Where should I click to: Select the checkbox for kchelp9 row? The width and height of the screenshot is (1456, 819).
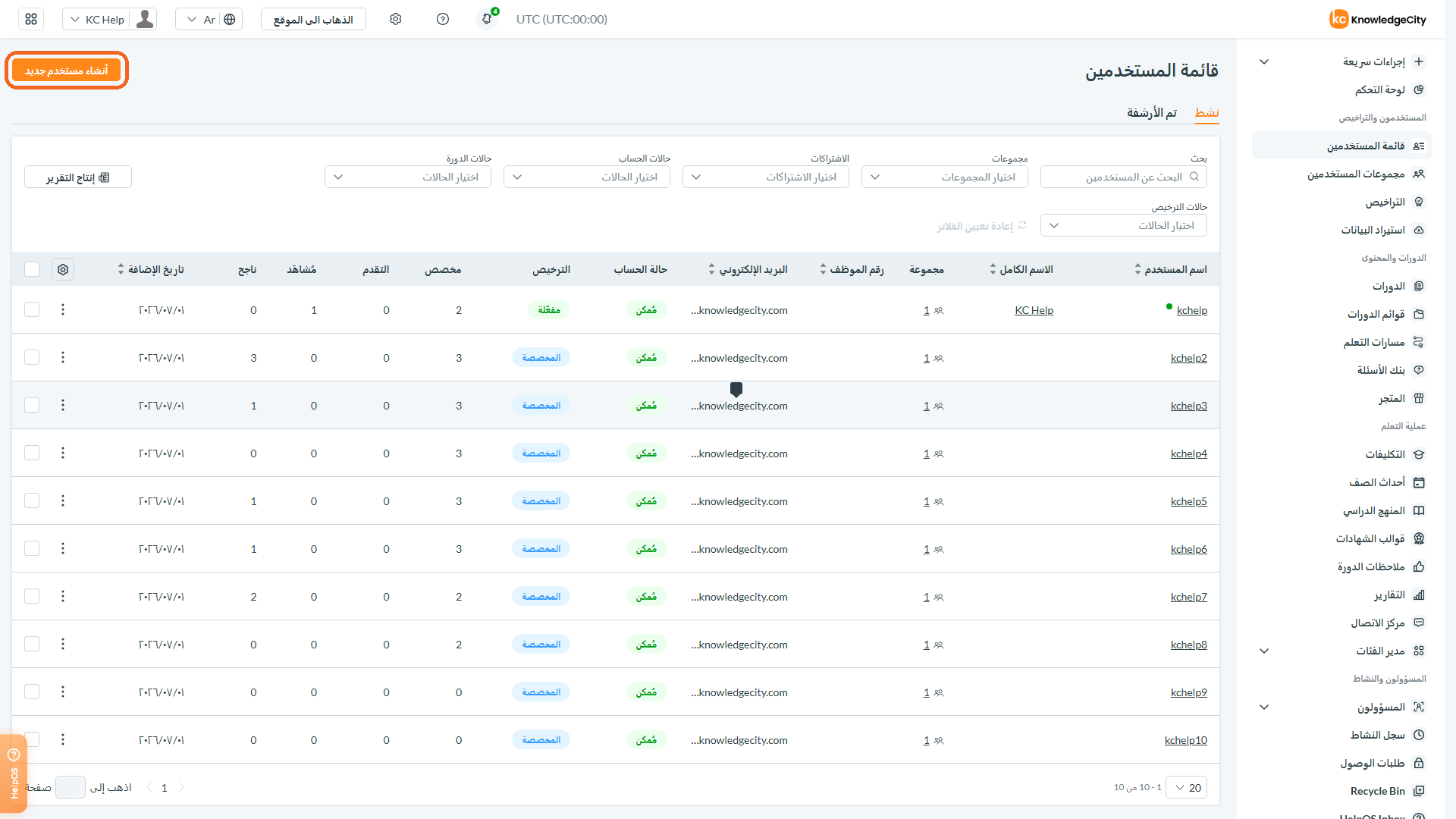click(32, 692)
